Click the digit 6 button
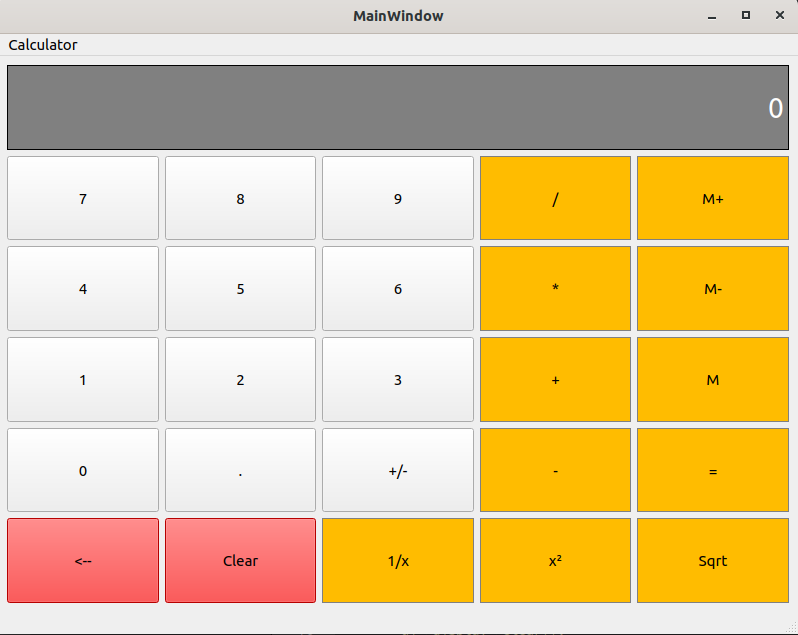 pos(398,288)
